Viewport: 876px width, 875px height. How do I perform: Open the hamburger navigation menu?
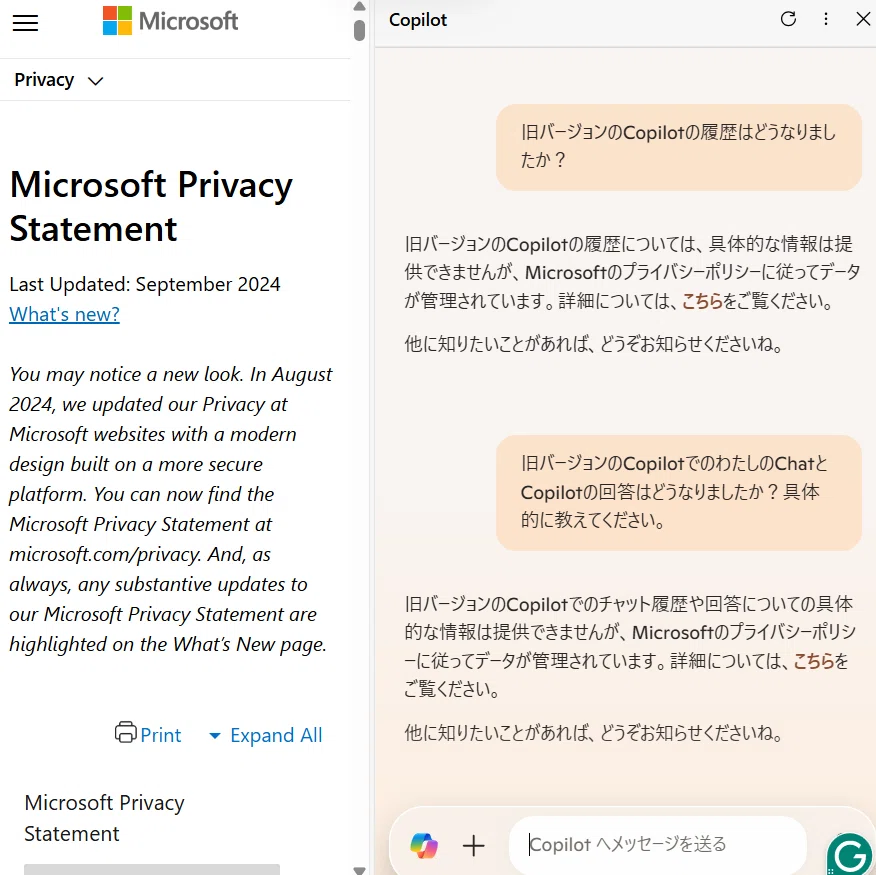click(25, 23)
